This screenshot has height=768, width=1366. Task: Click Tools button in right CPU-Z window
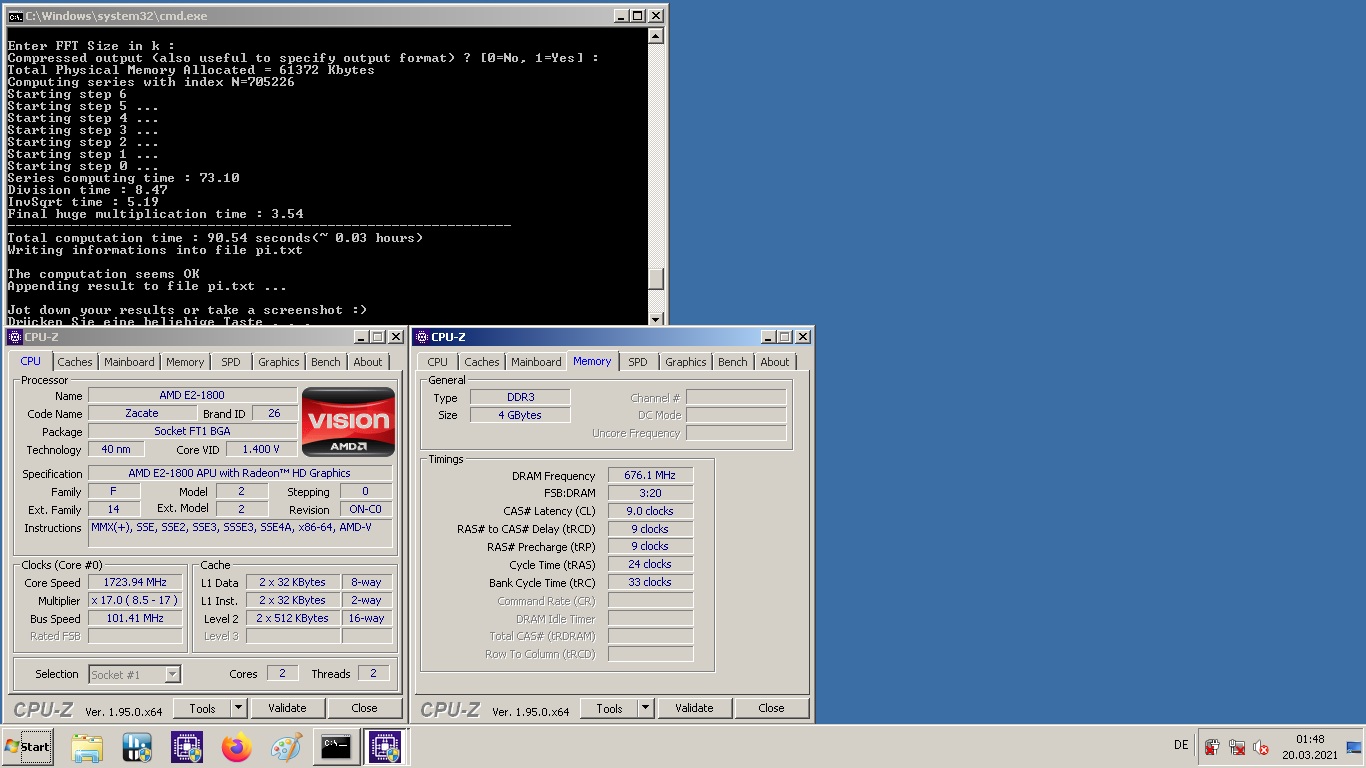click(609, 708)
